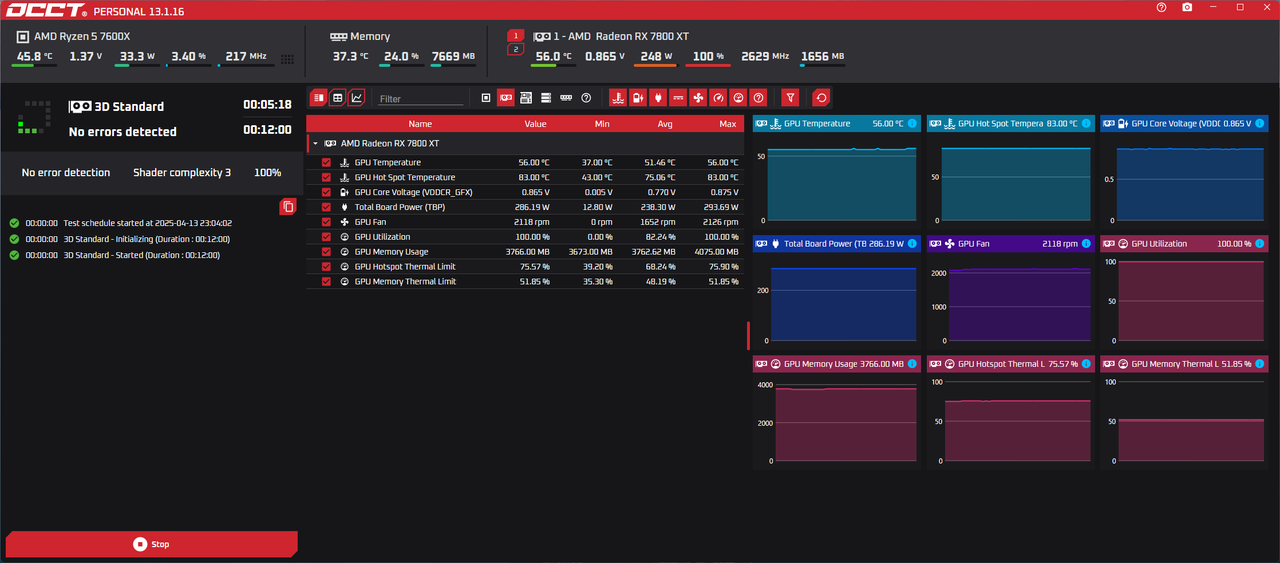The width and height of the screenshot is (1280, 563).
Task: Click the AMD Ryzen 5 7600X header label
Action: coord(82,36)
